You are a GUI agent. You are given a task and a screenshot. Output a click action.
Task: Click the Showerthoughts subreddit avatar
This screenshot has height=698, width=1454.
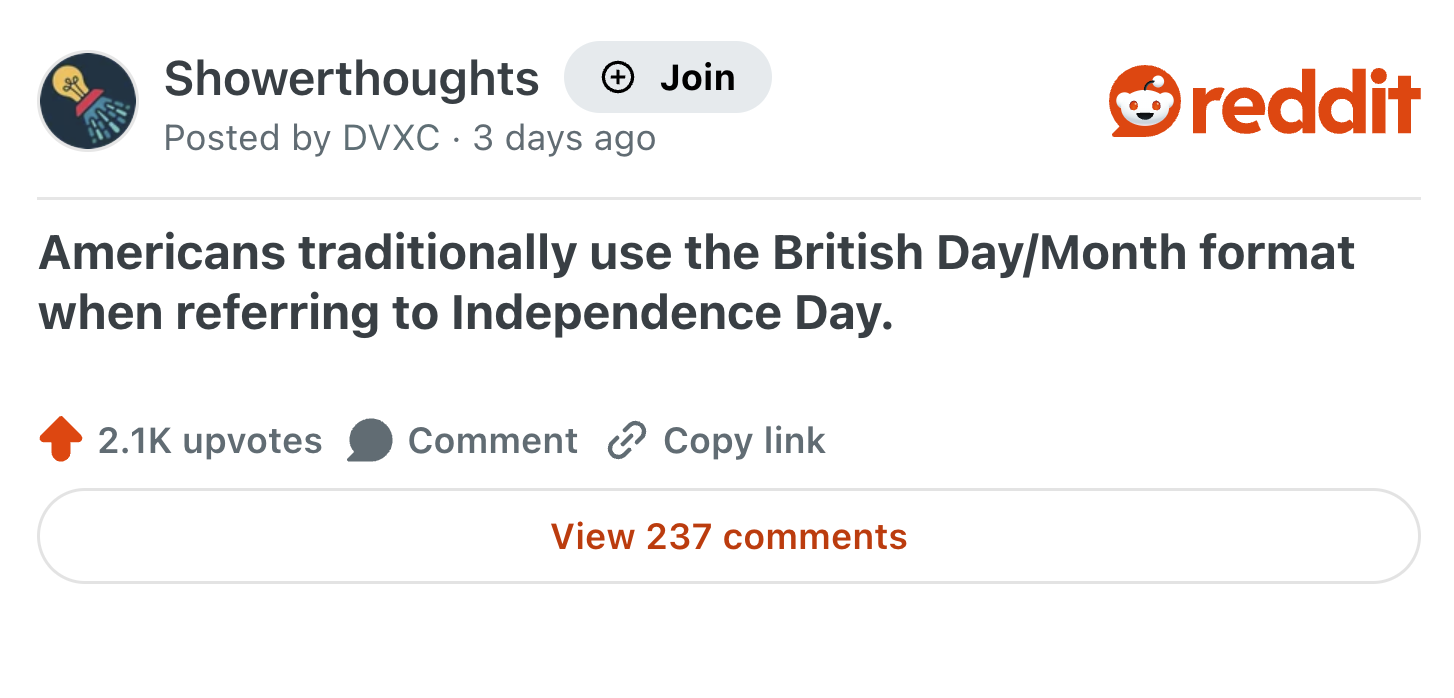point(87,101)
